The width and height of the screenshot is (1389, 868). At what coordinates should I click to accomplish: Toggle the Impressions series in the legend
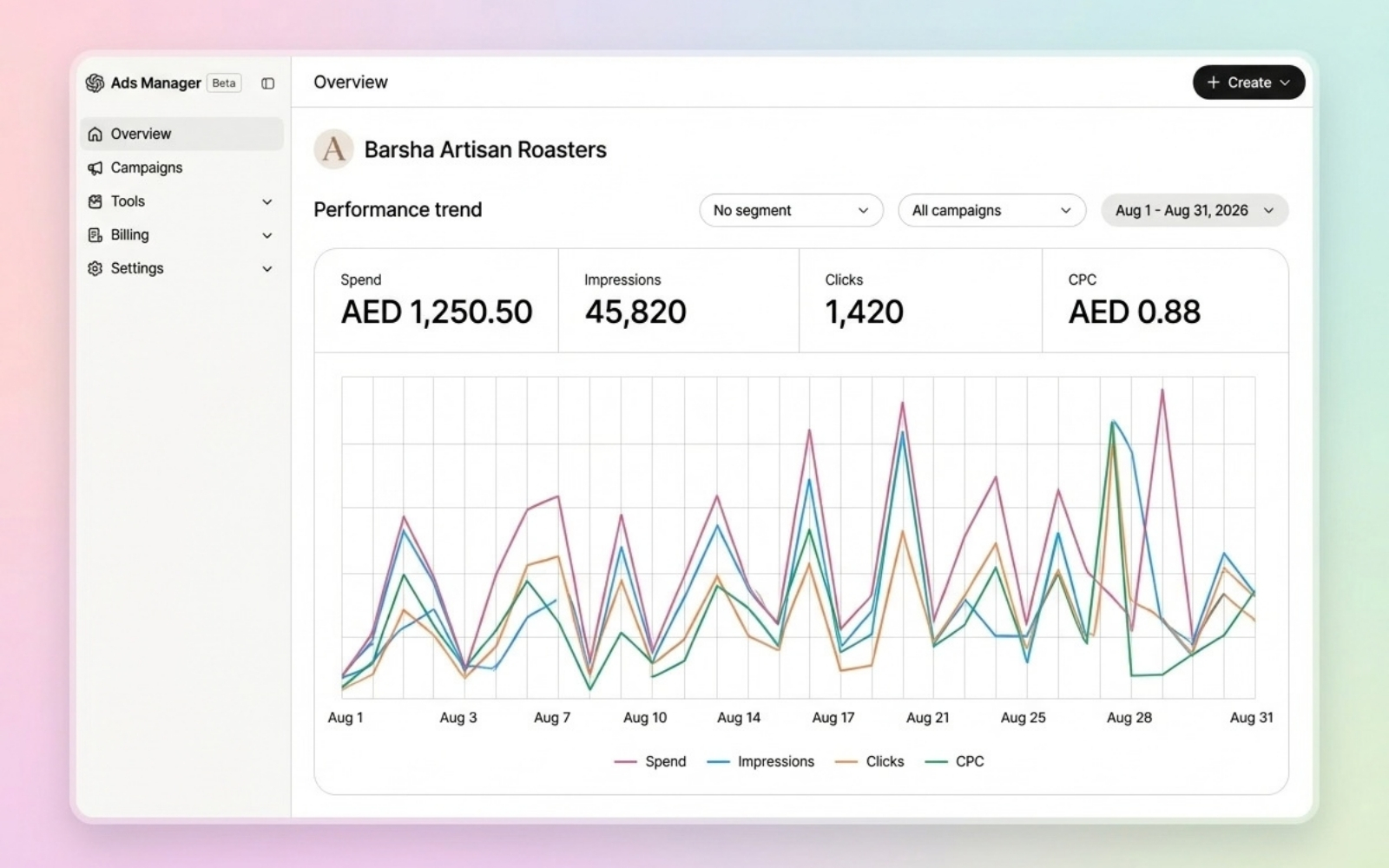pos(760,761)
